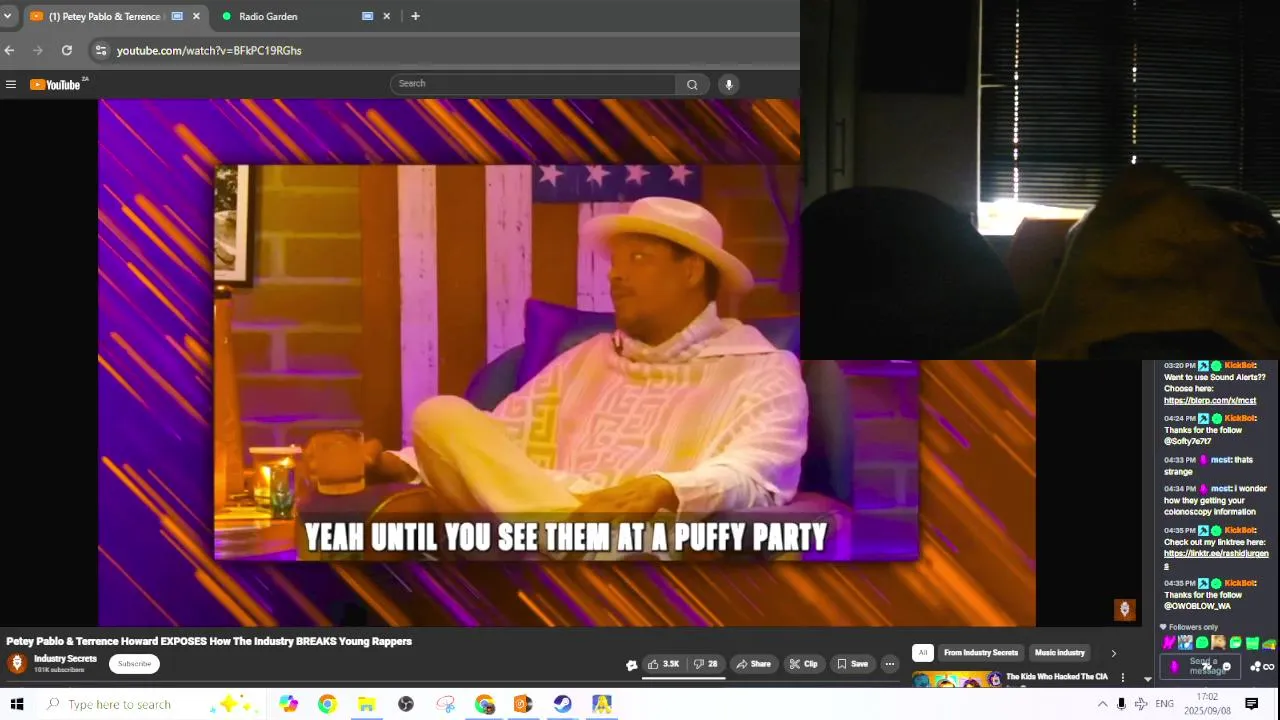This screenshot has width=1280, height=720.
Task: Open The Kids Who Hacked The CIA thumbnail
Action: coord(957,680)
